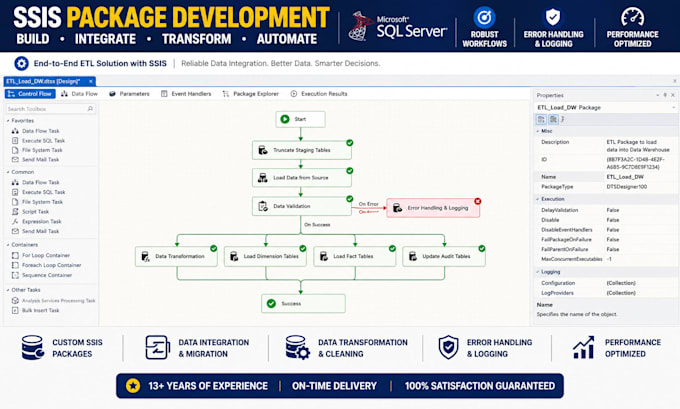Select MaxConcurrentExecutables value -1
Viewport: 680px width, 409px height.
point(609,259)
